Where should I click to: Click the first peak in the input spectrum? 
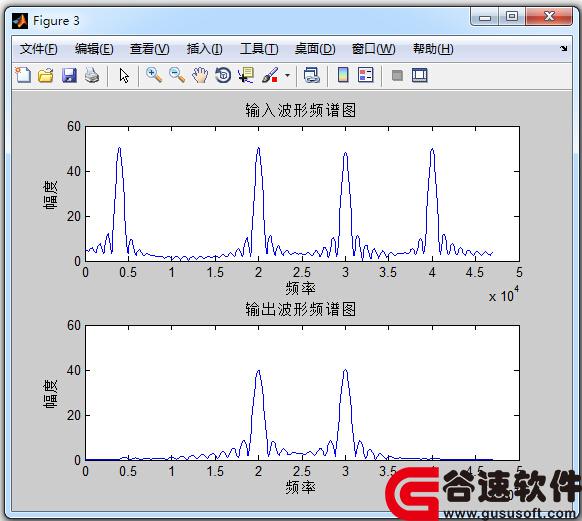119,148
